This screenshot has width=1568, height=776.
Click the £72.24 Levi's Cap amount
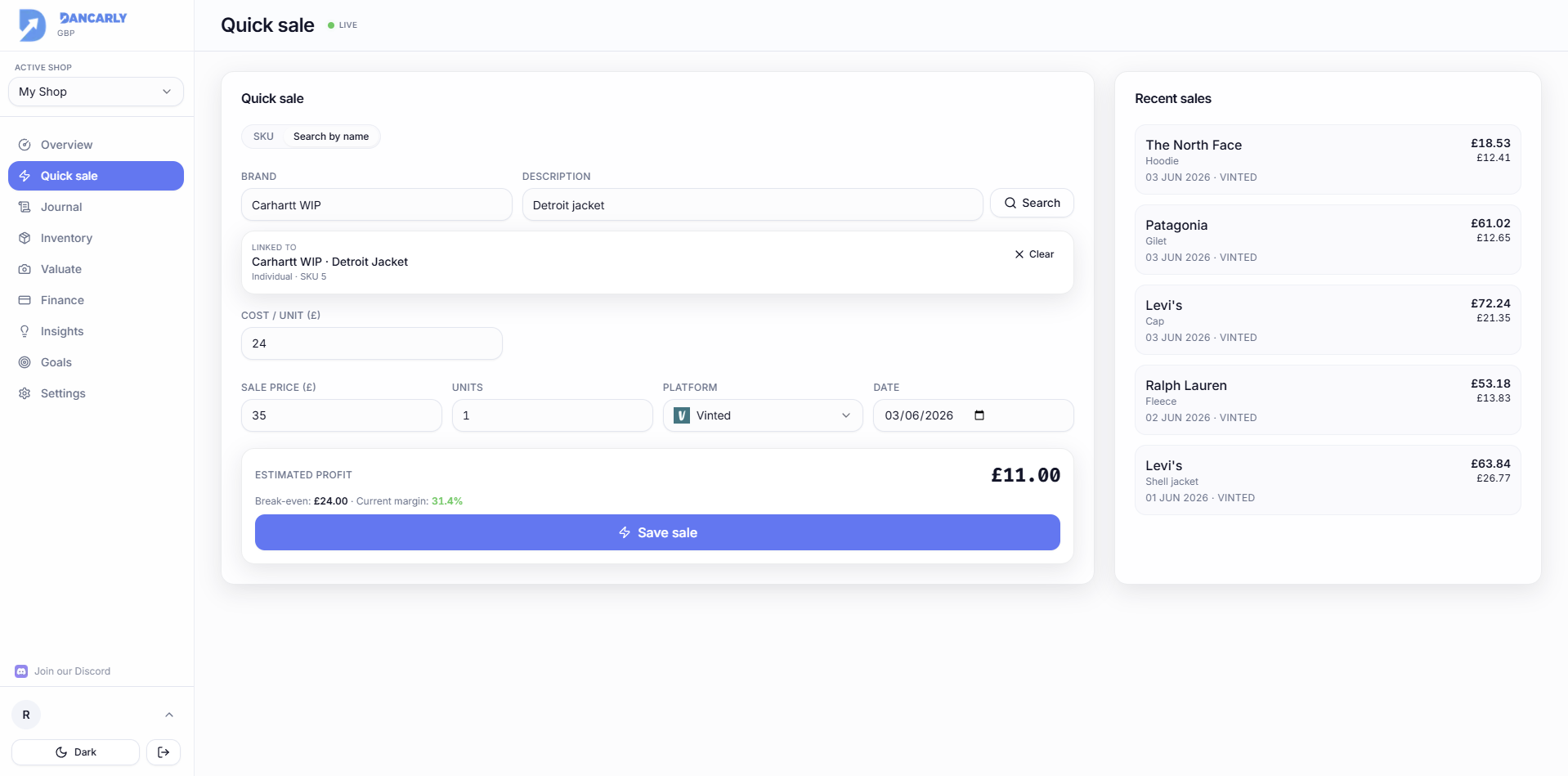coord(1490,303)
